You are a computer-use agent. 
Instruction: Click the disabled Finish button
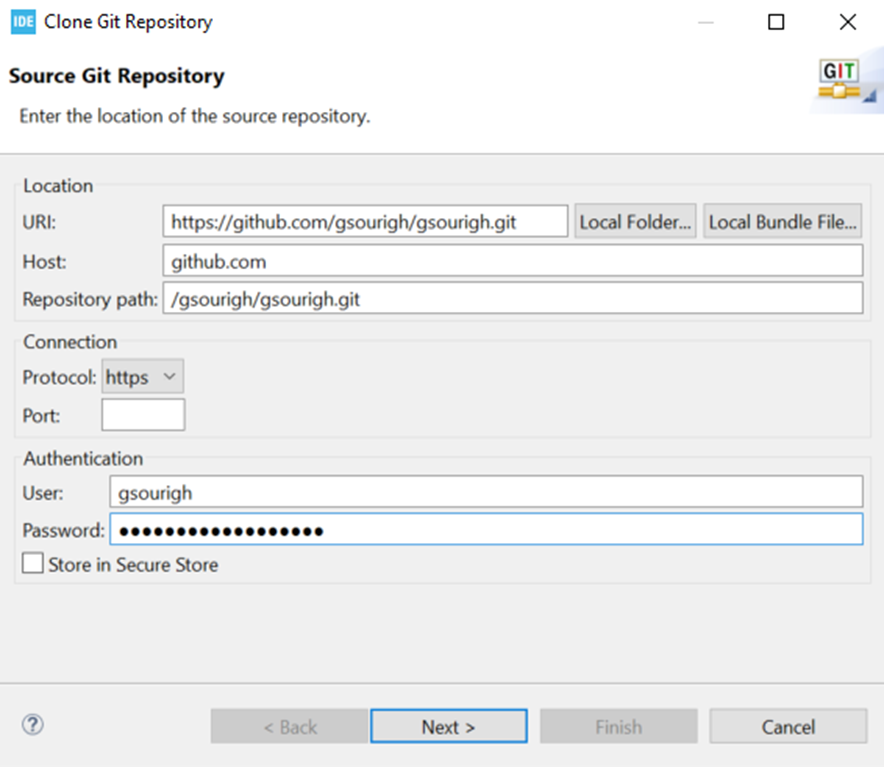click(618, 726)
